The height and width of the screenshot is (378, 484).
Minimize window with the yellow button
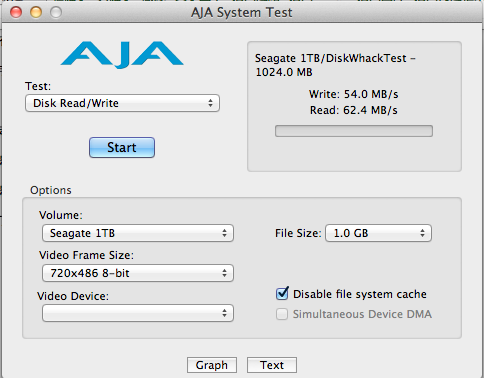[36, 12]
